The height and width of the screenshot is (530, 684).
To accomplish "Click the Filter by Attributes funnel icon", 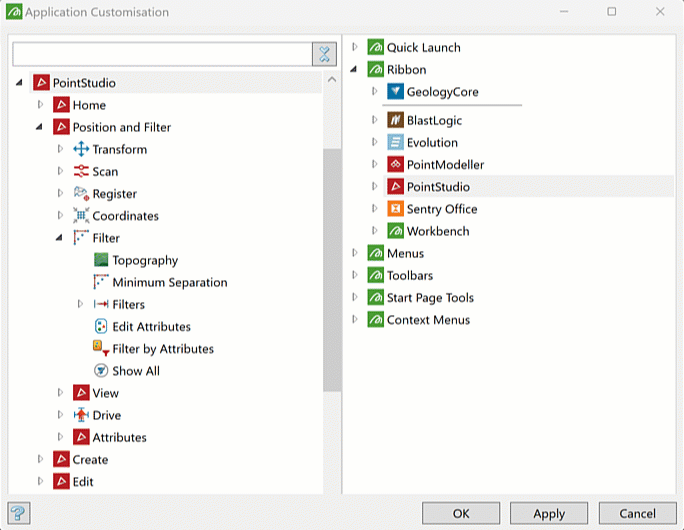I will 101,349.
